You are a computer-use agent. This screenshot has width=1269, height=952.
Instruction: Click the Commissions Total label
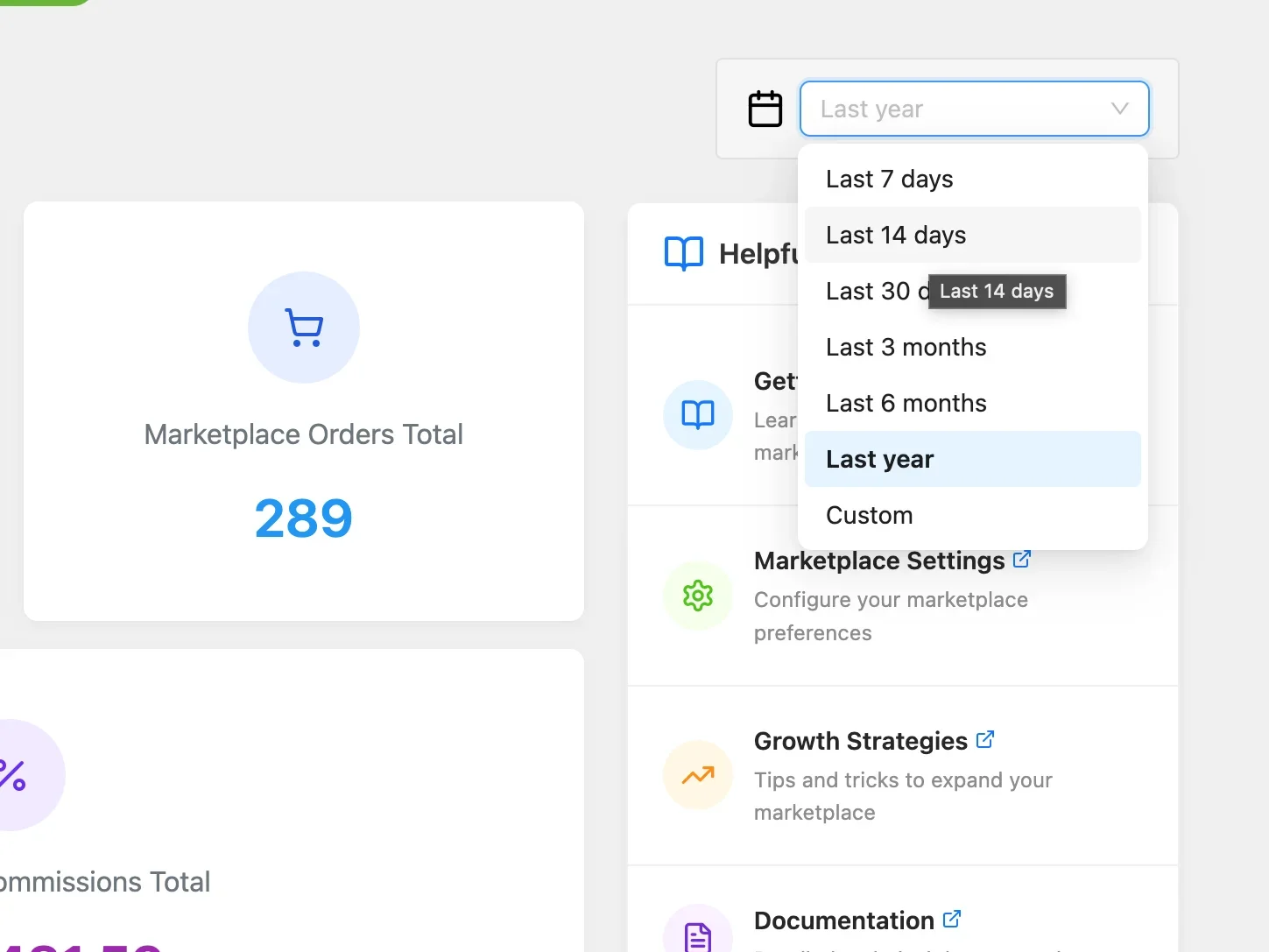[x=105, y=882]
